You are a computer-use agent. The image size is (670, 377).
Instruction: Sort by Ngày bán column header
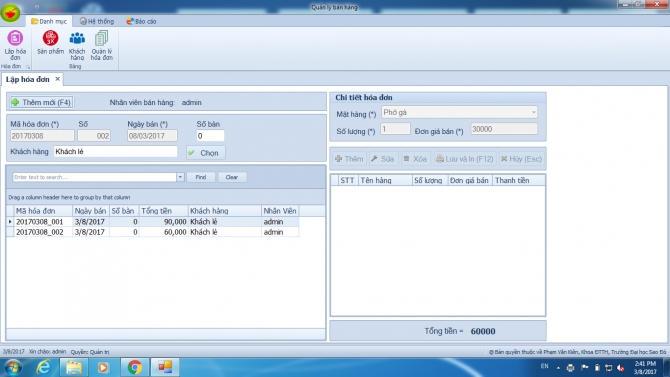point(91,211)
